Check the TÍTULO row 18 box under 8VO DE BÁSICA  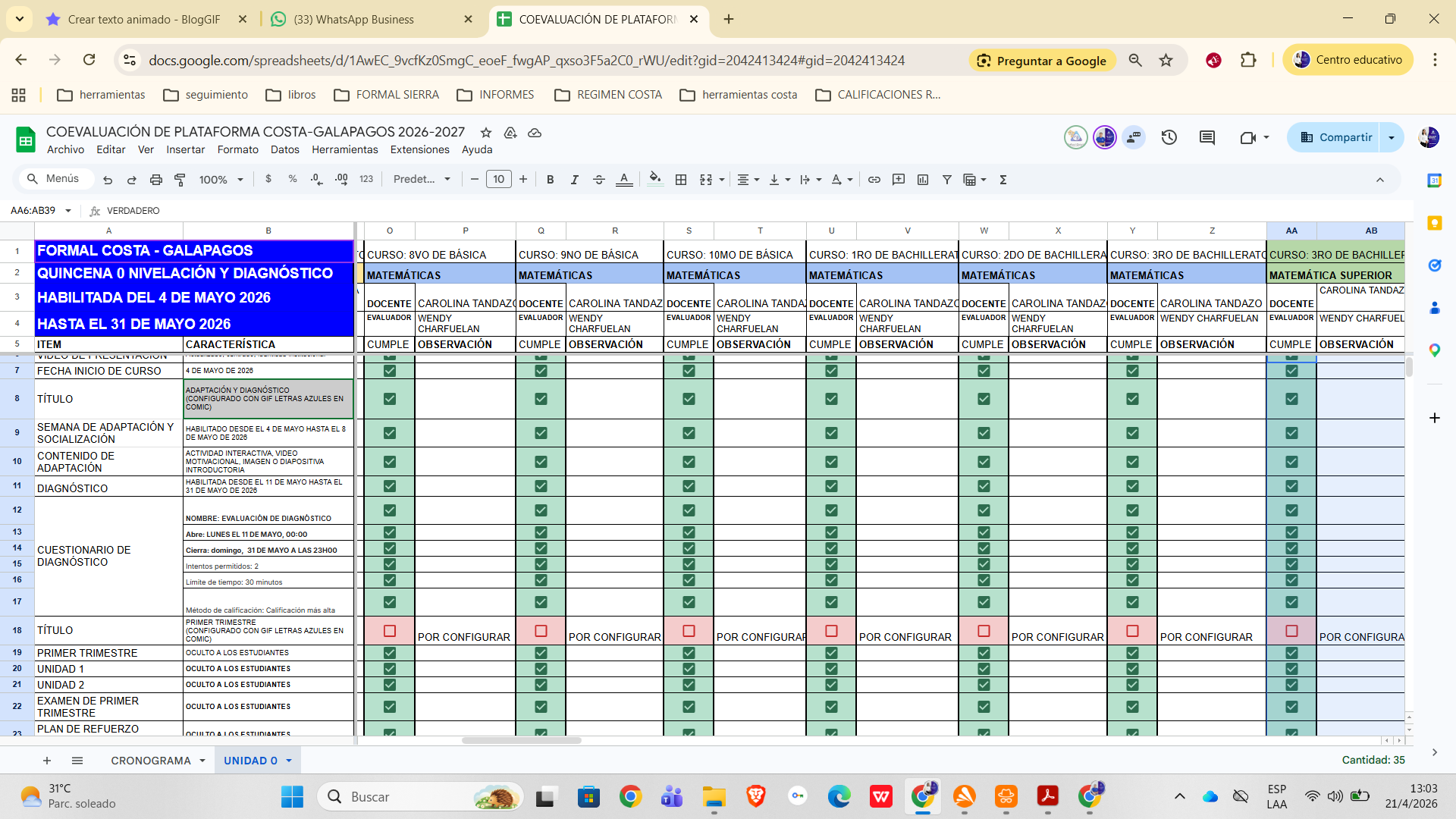390,630
